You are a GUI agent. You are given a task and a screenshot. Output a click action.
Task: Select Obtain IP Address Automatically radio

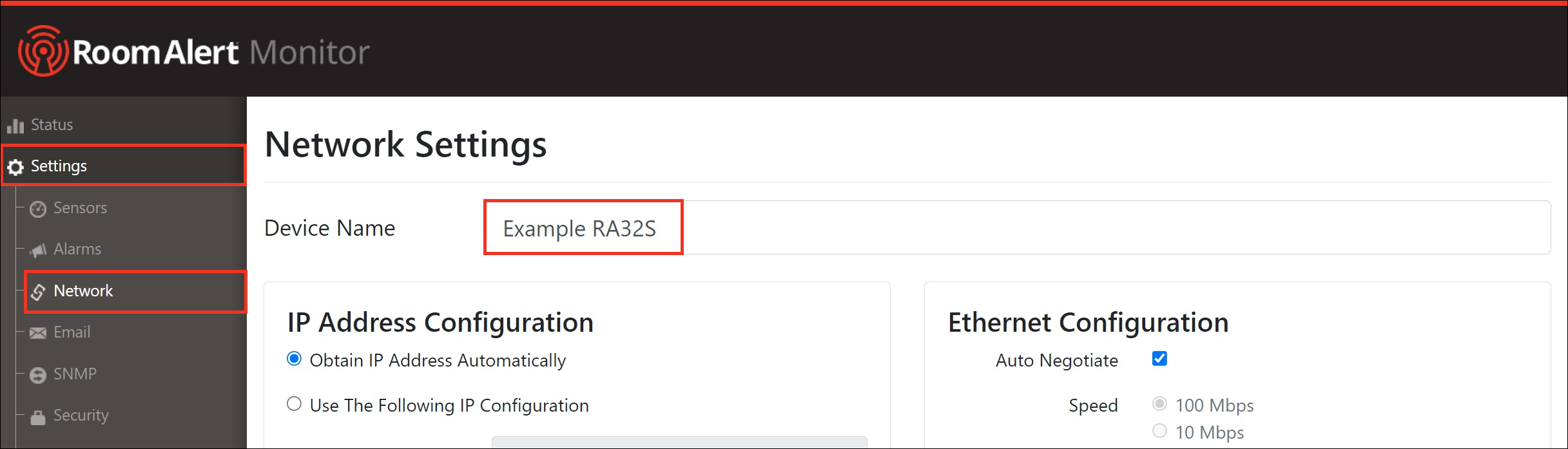coord(294,359)
